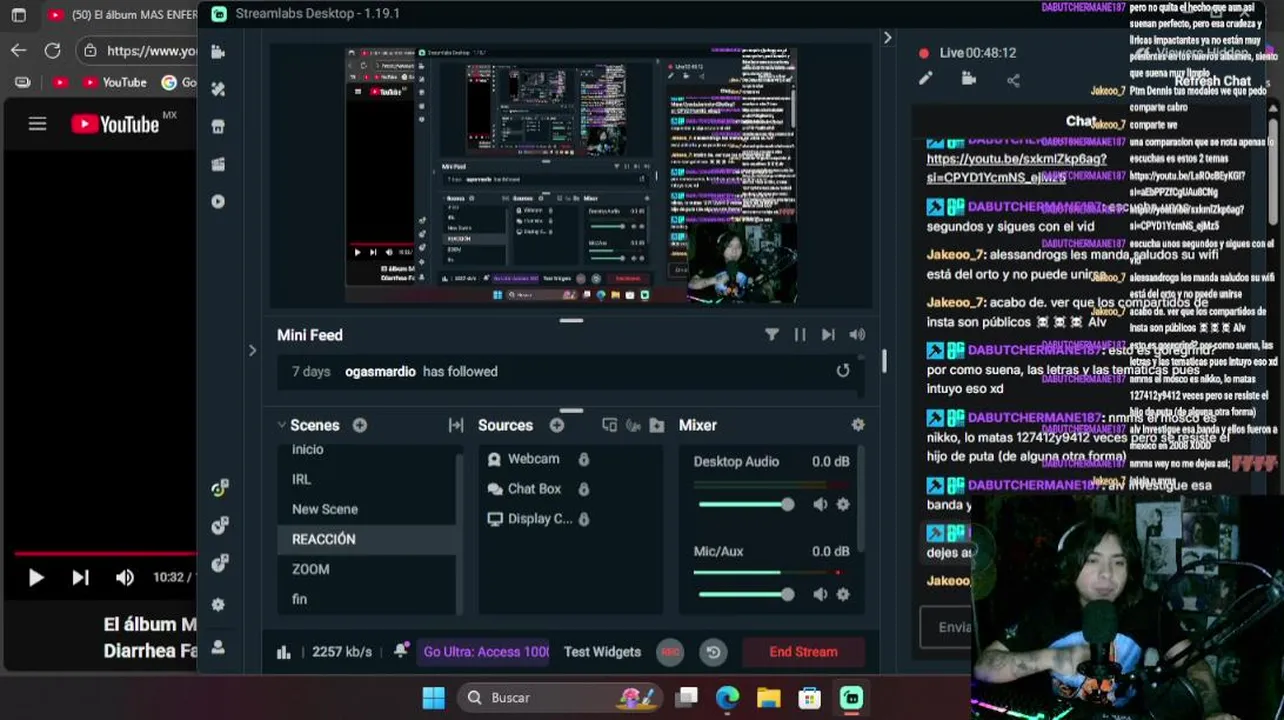Skip the current Mini Feed alert
This screenshot has height=720, width=1284.
point(828,335)
